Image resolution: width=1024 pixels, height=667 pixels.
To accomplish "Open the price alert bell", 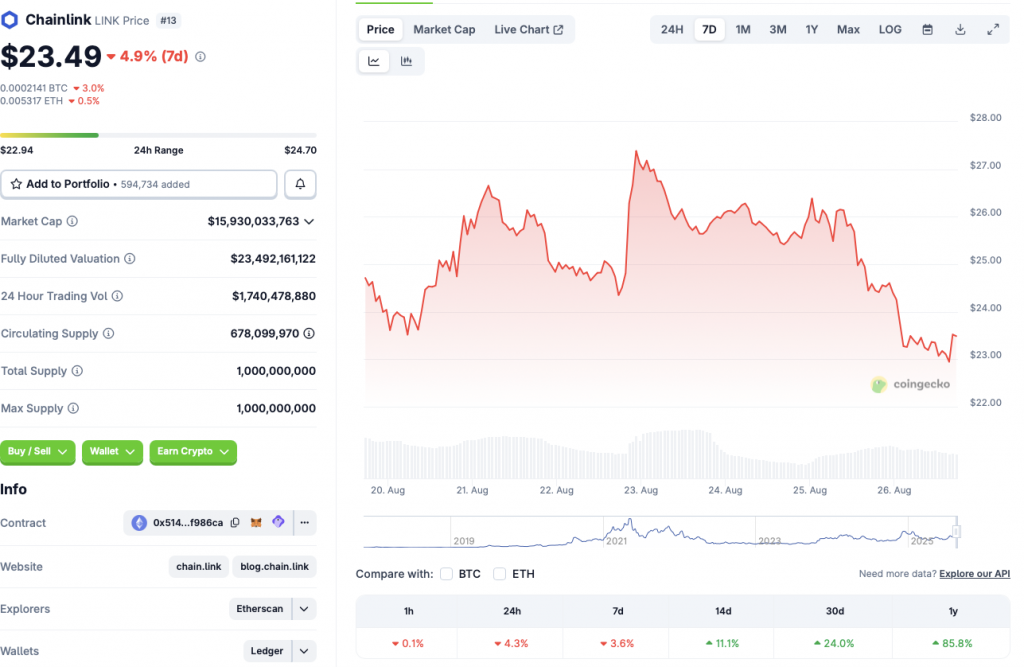I will (300, 184).
